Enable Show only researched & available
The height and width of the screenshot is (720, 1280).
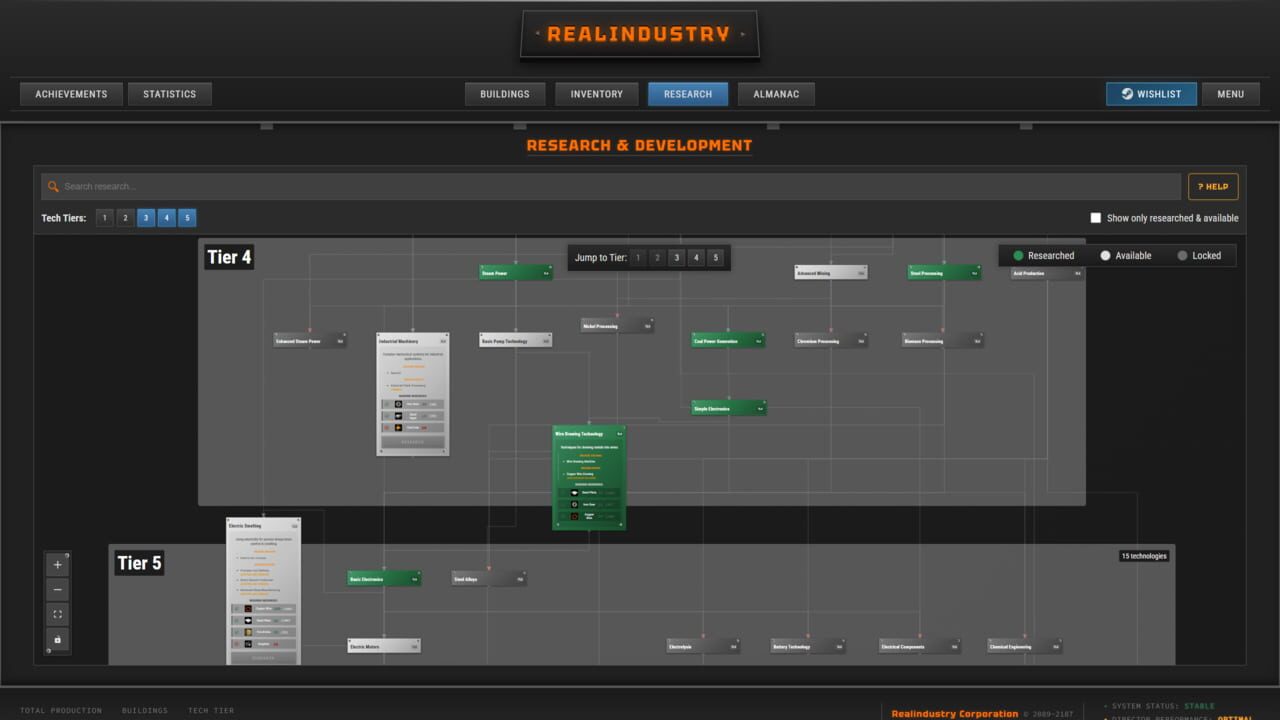1096,217
